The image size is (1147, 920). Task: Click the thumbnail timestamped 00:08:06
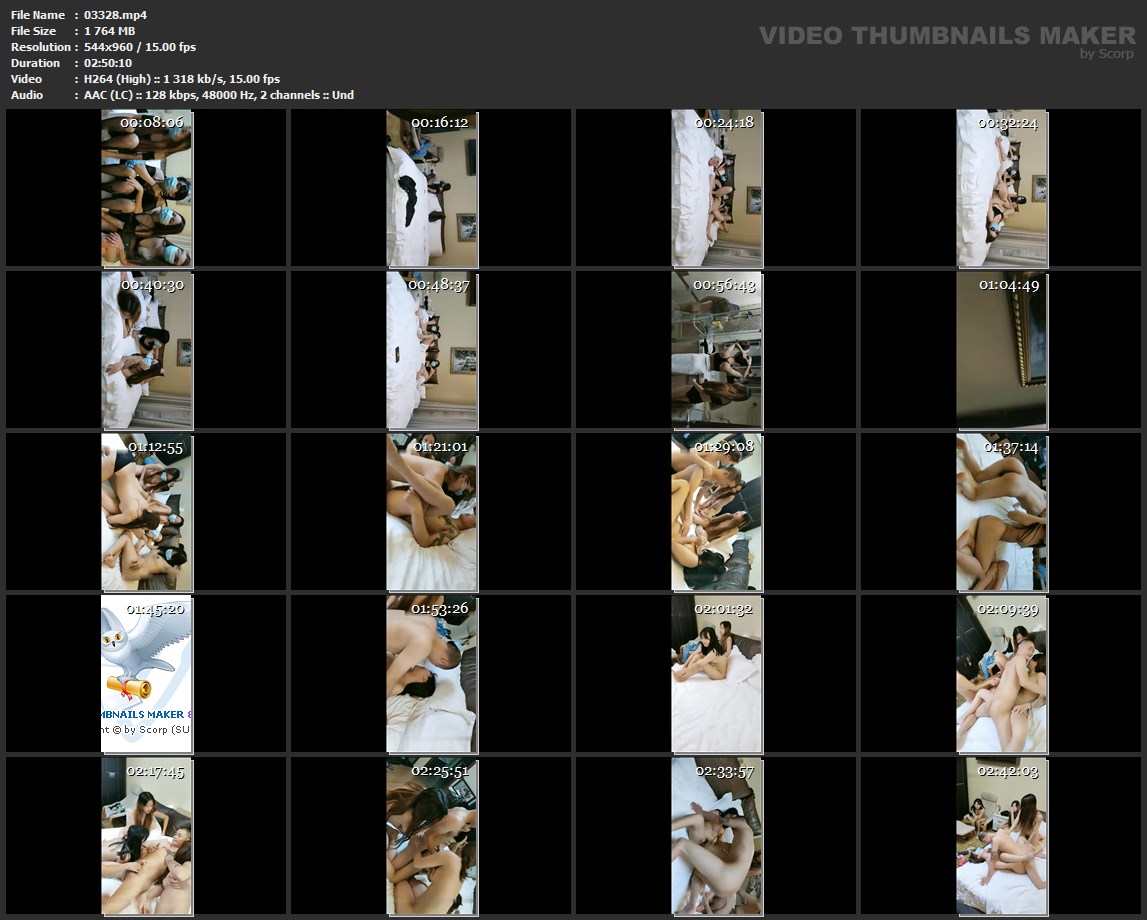pos(146,188)
